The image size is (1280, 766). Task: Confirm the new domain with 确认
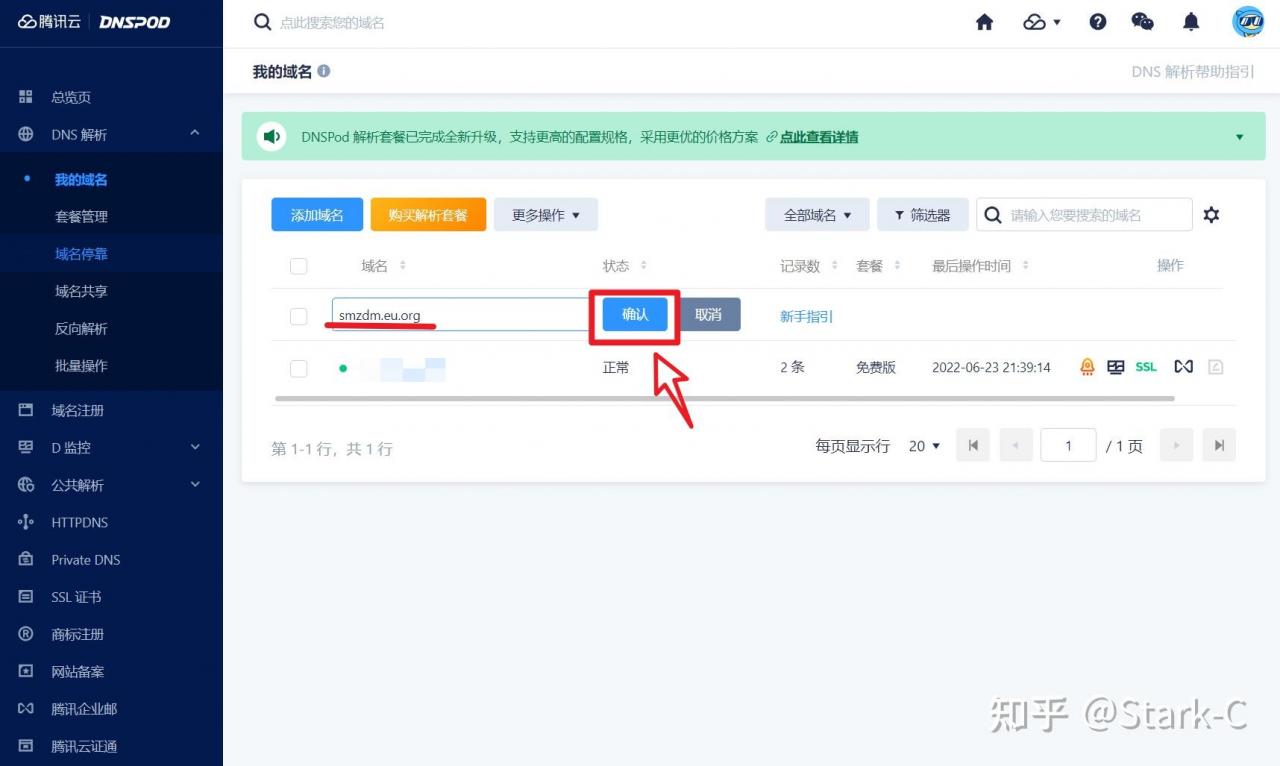(x=635, y=314)
